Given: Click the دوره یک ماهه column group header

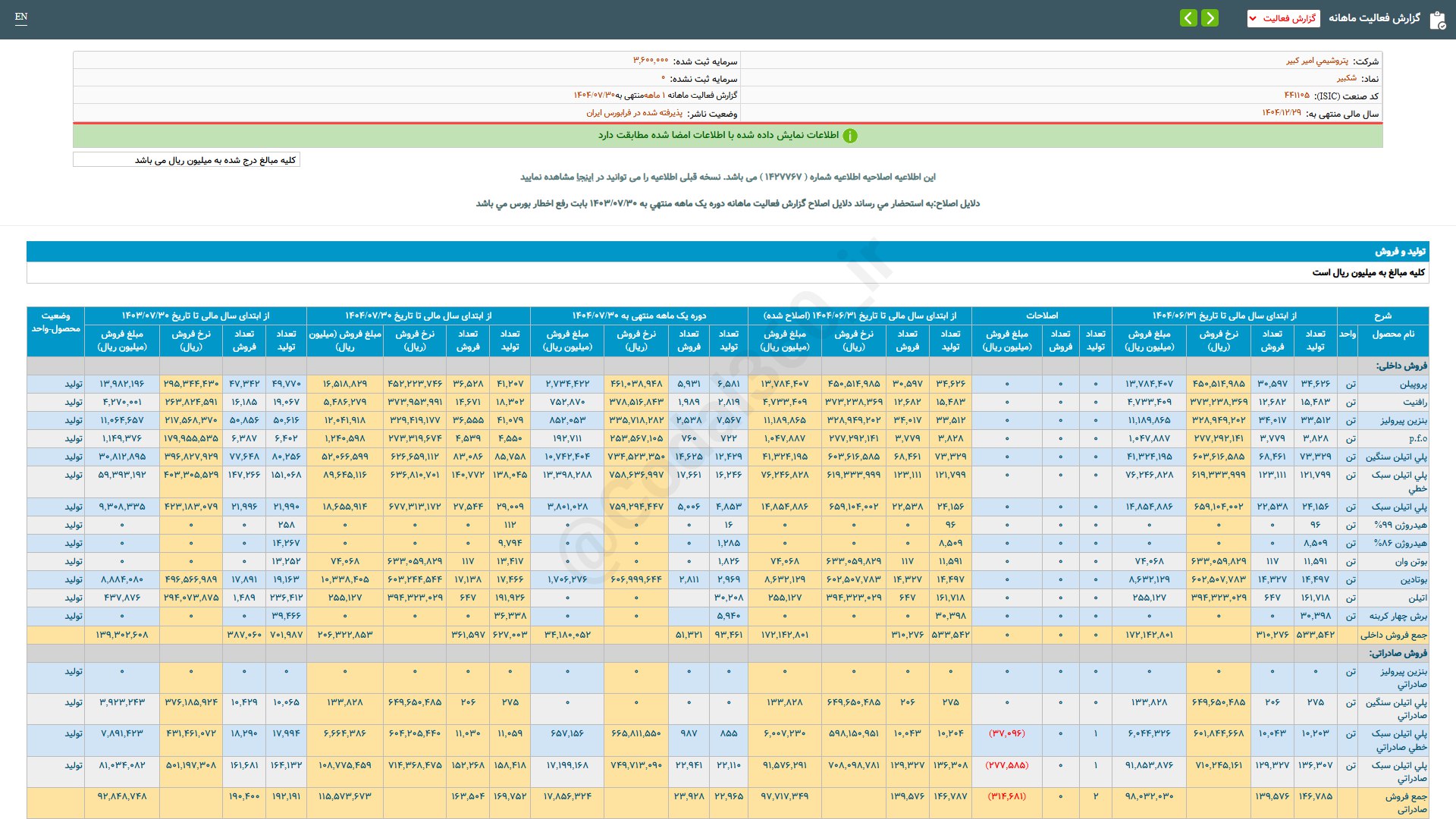Looking at the screenshot, I should [x=639, y=315].
